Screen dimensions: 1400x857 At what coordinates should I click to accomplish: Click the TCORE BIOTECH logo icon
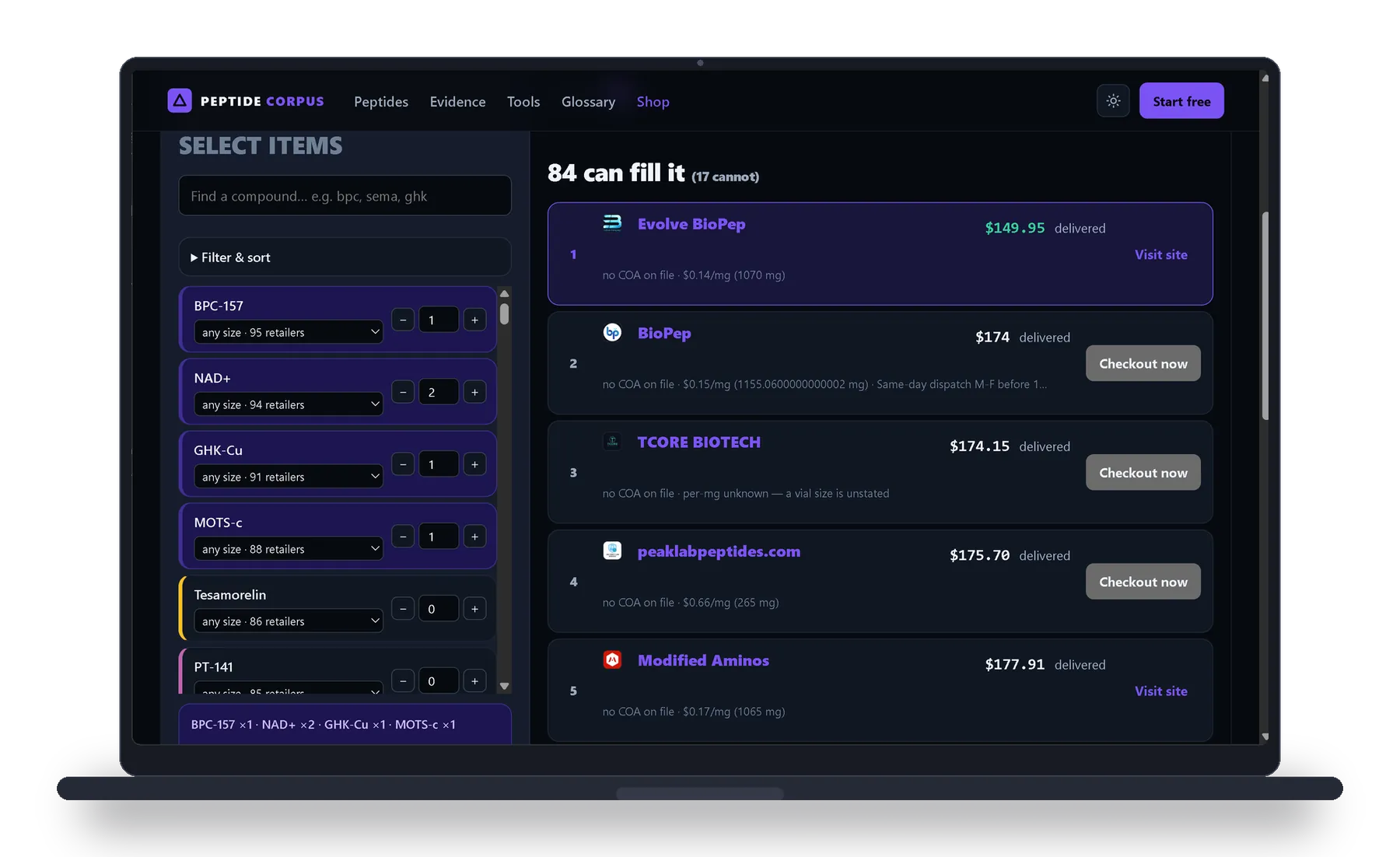[612, 442]
